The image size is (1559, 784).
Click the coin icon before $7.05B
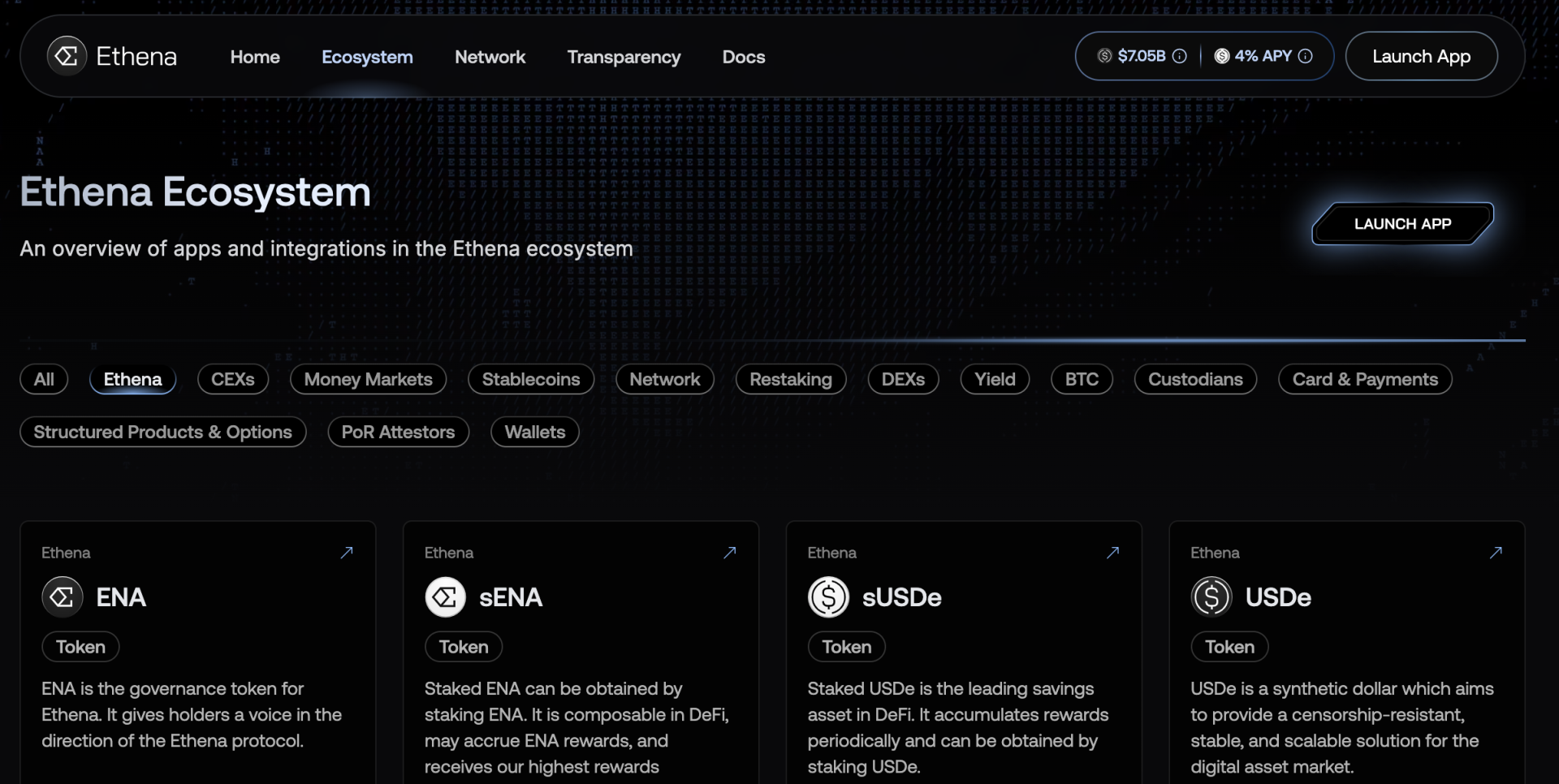point(1104,56)
